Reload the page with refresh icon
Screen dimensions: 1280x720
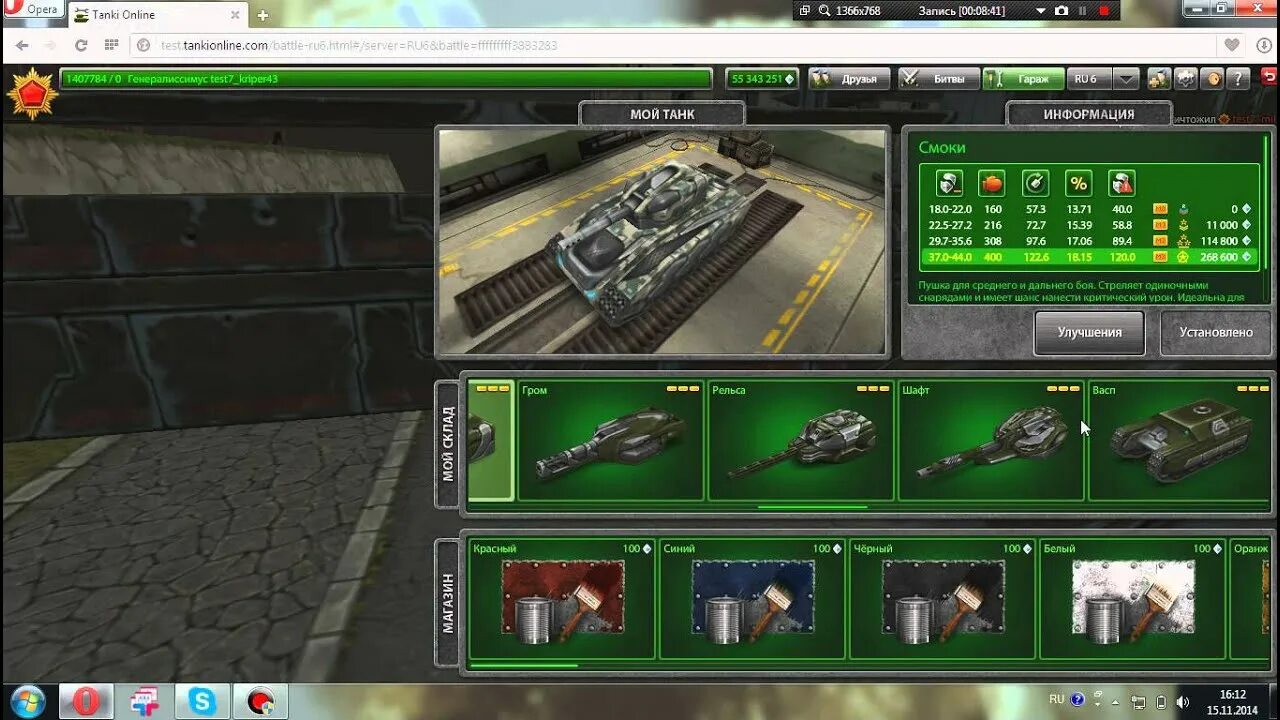click(x=81, y=45)
